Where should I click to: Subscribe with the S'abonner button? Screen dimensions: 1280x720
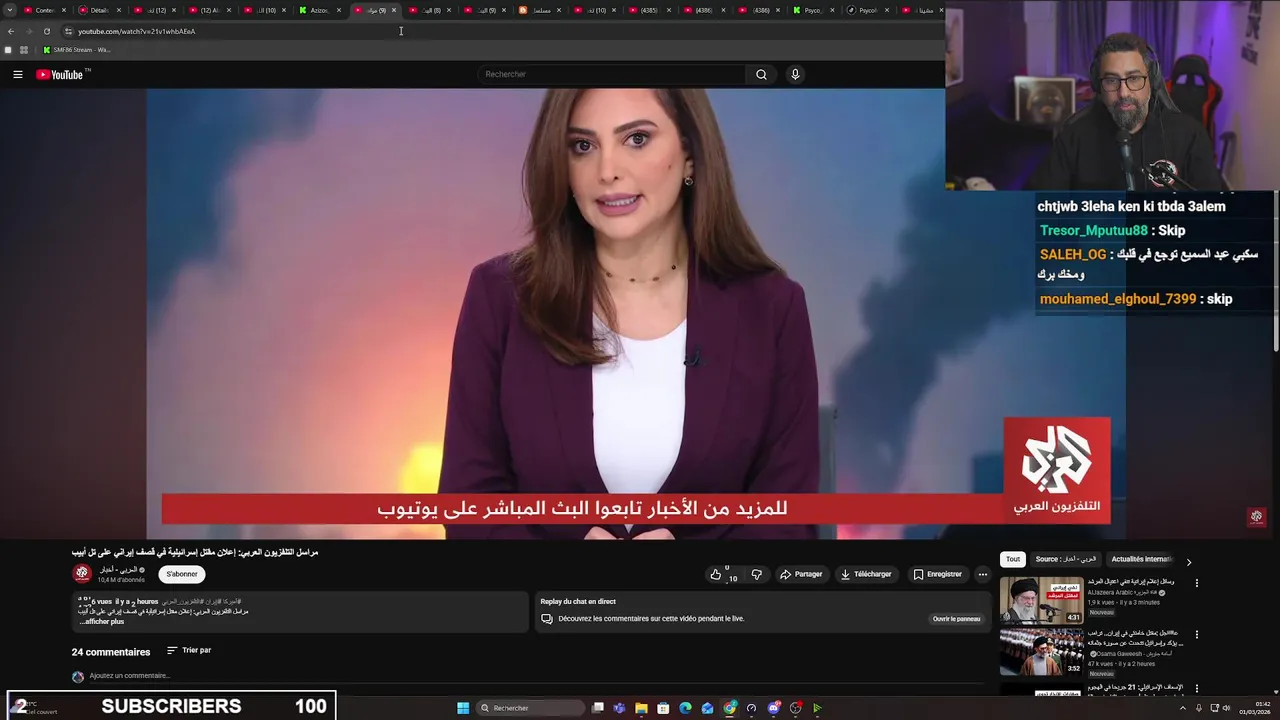coord(182,574)
